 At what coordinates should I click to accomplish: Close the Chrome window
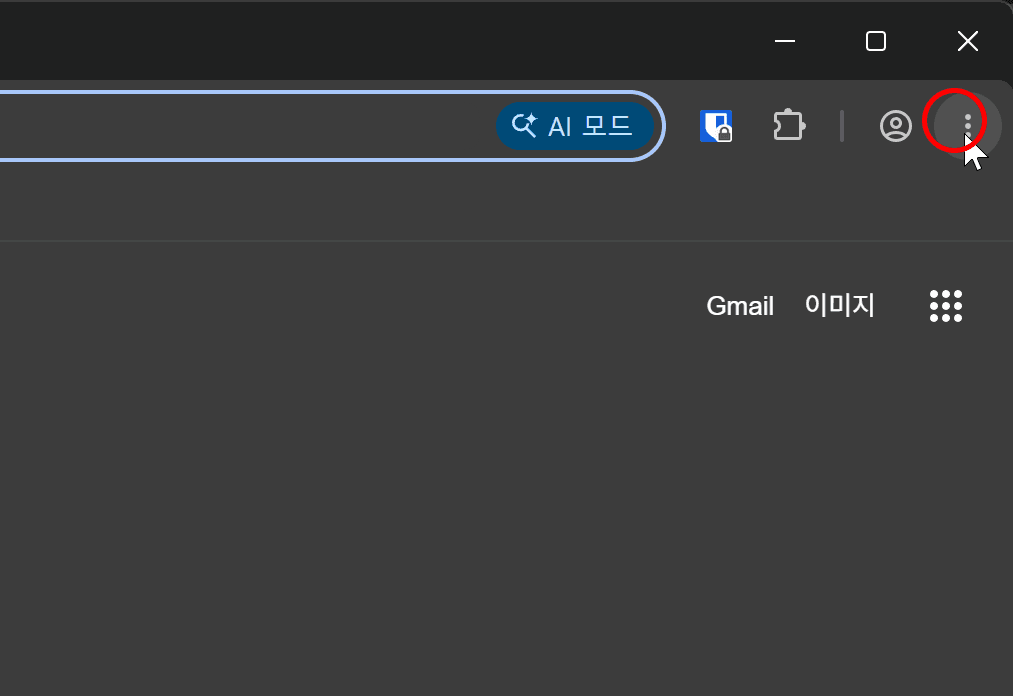point(967,41)
